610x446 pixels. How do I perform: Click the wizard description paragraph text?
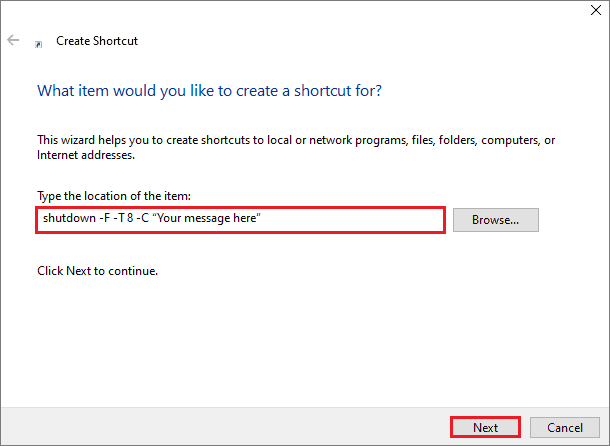[x=296, y=147]
